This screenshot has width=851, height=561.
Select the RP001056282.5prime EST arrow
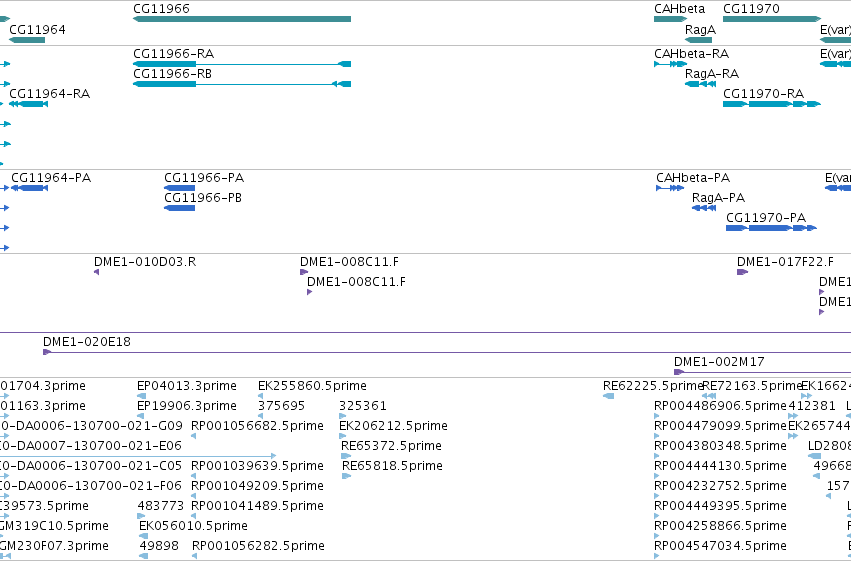tap(195, 556)
